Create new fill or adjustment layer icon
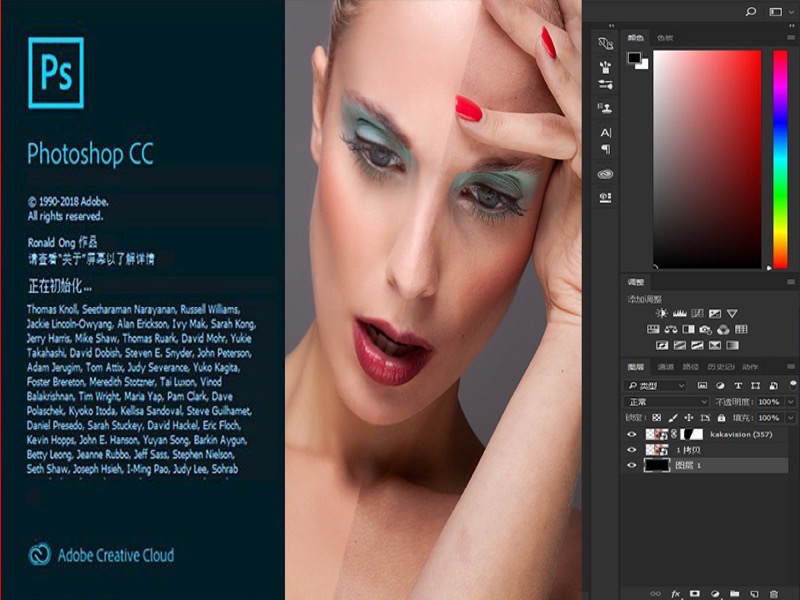Screen dimensions: 800x600 click(x=715, y=593)
